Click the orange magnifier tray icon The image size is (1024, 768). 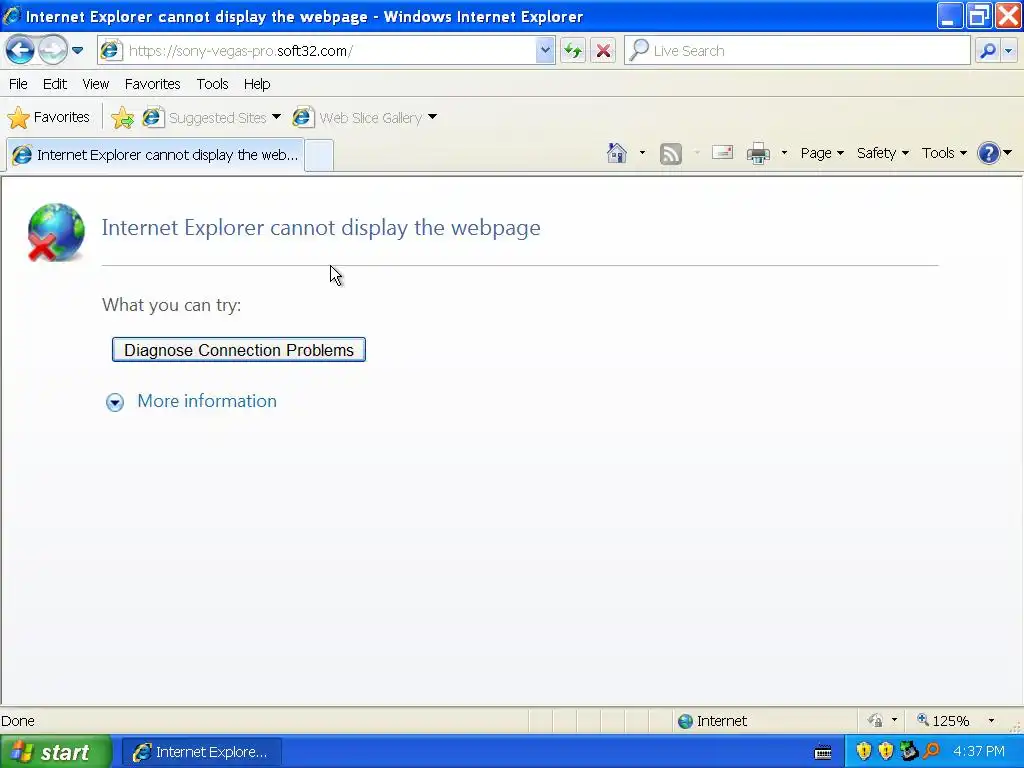tap(931, 751)
